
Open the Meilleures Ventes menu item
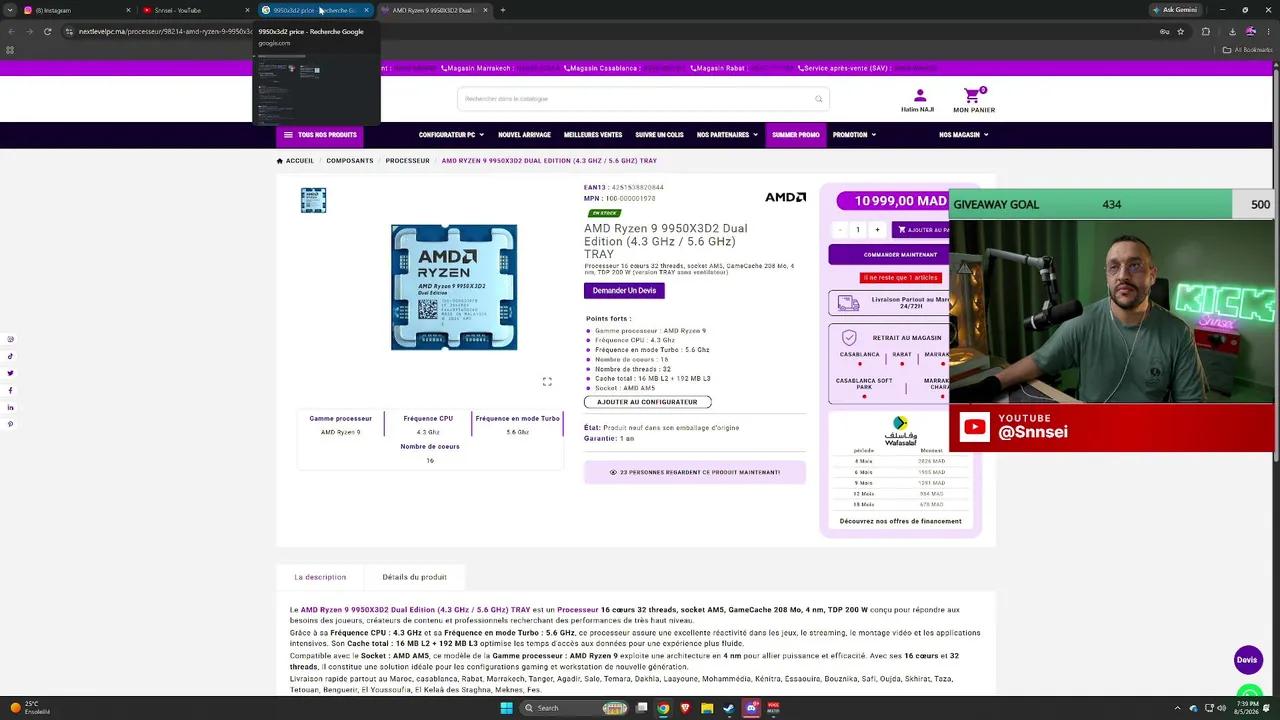click(x=593, y=135)
